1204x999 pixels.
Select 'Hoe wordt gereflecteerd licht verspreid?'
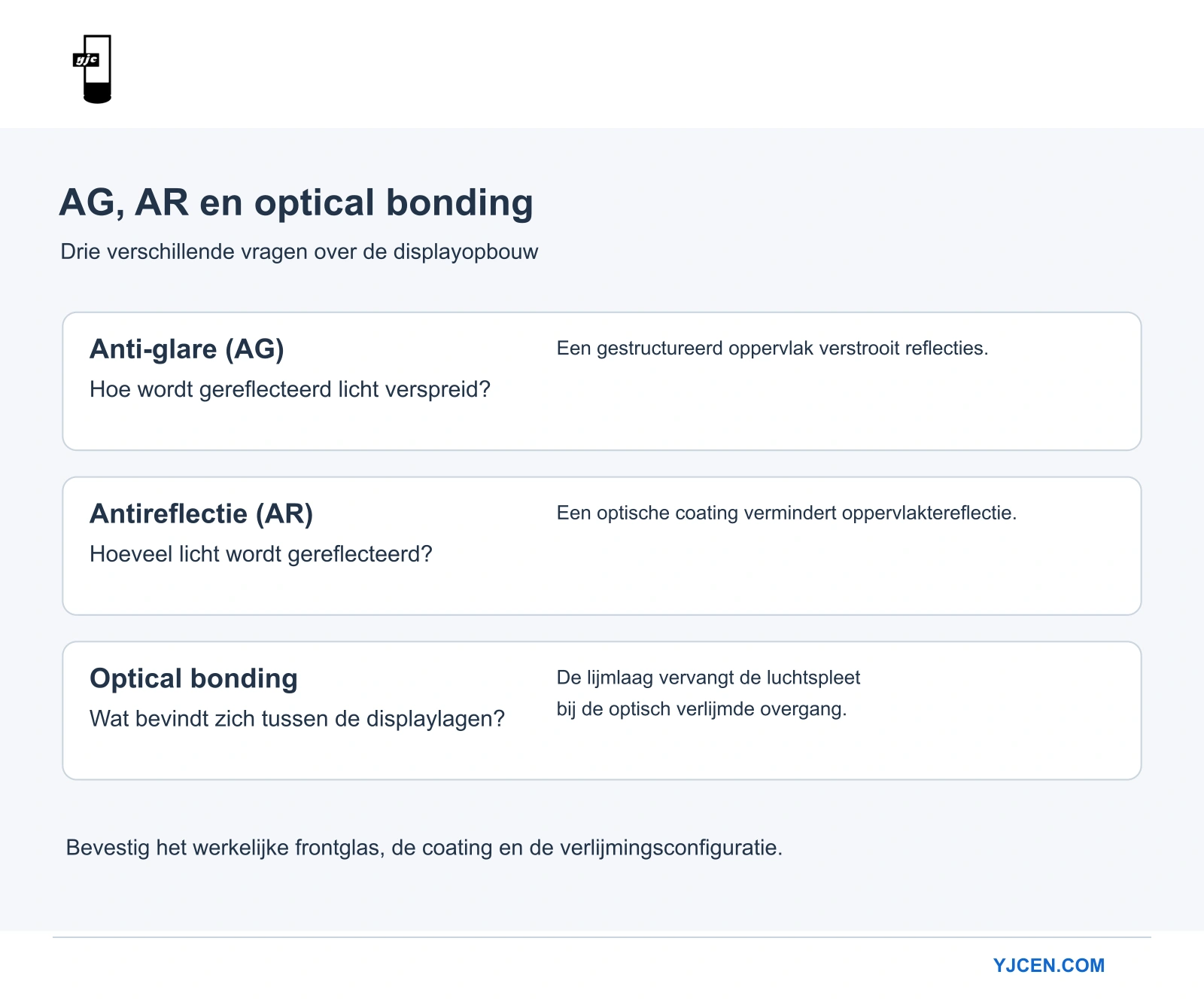coord(290,389)
